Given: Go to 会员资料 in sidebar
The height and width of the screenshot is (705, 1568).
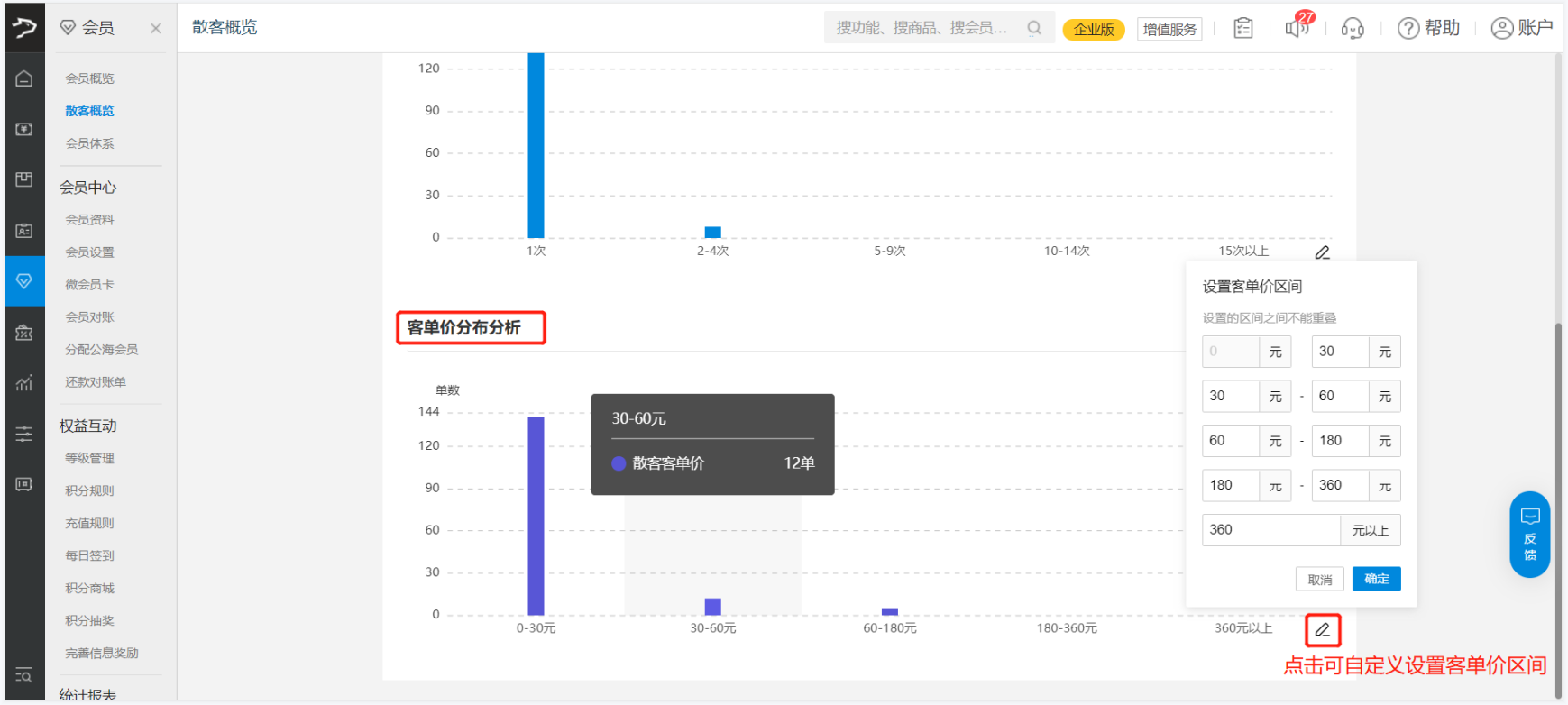Looking at the screenshot, I should pyautogui.click(x=89, y=220).
